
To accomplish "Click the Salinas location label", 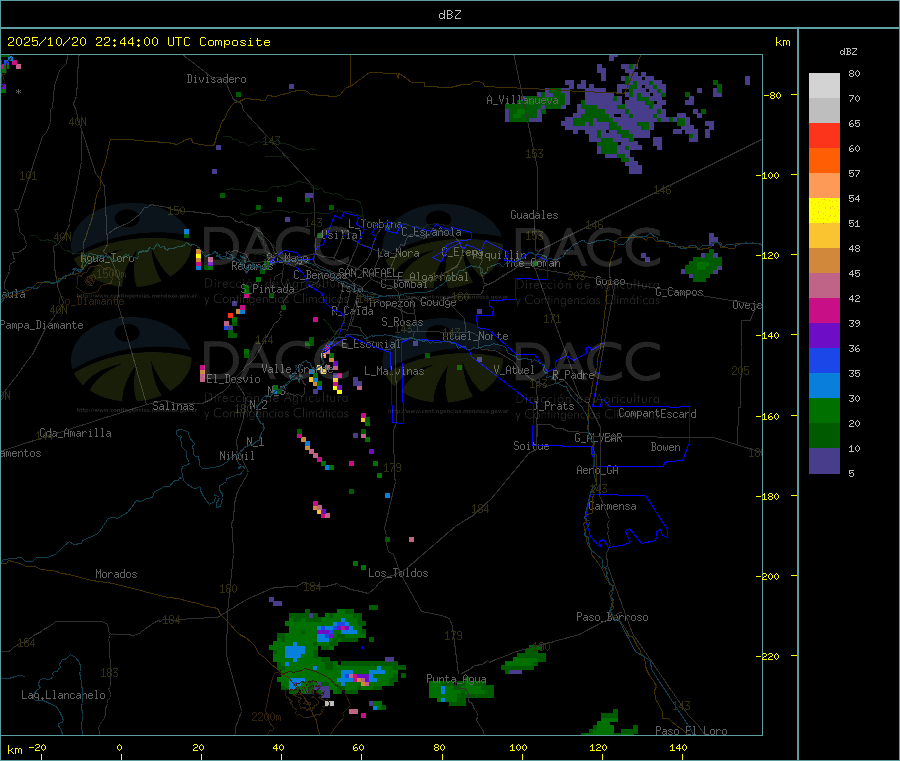I will pos(173,406).
